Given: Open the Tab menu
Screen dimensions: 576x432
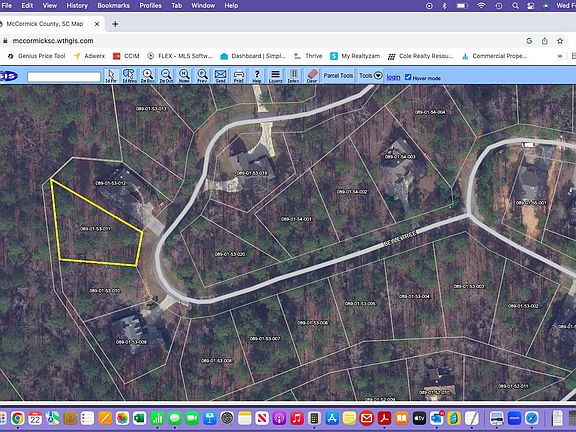Looking at the screenshot, I should point(177,6).
